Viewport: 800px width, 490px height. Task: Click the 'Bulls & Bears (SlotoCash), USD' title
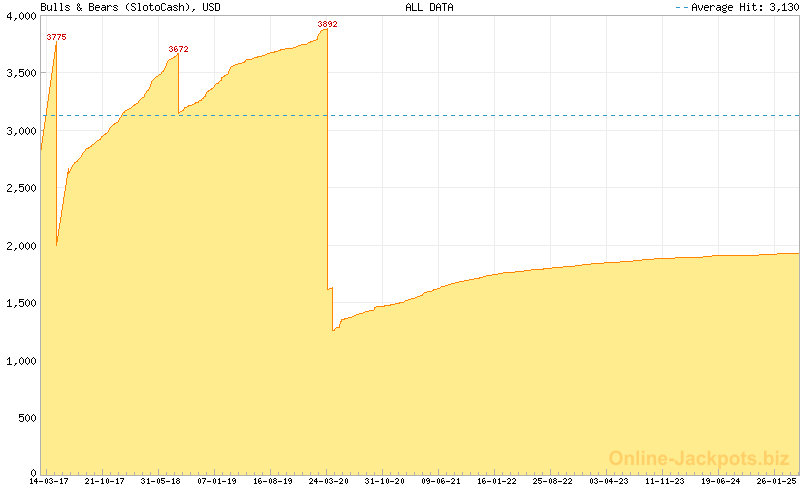point(130,7)
